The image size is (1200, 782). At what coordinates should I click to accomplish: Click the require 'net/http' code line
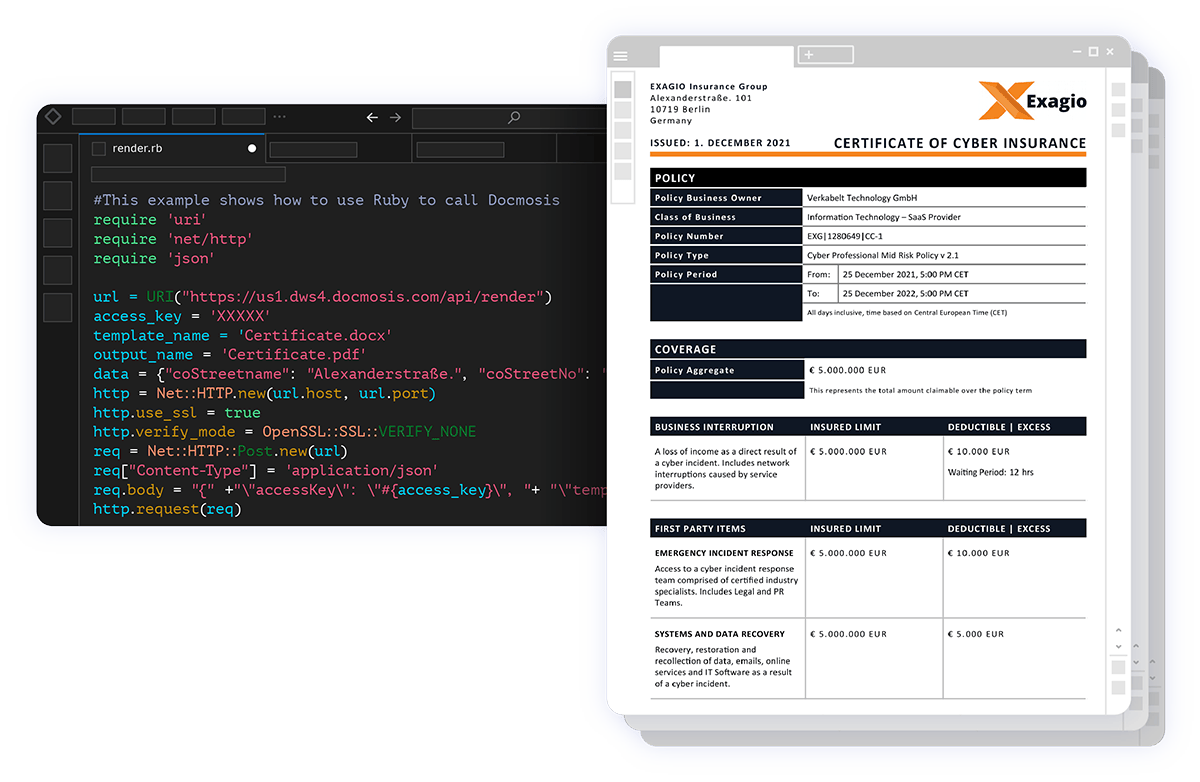click(173, 239)
